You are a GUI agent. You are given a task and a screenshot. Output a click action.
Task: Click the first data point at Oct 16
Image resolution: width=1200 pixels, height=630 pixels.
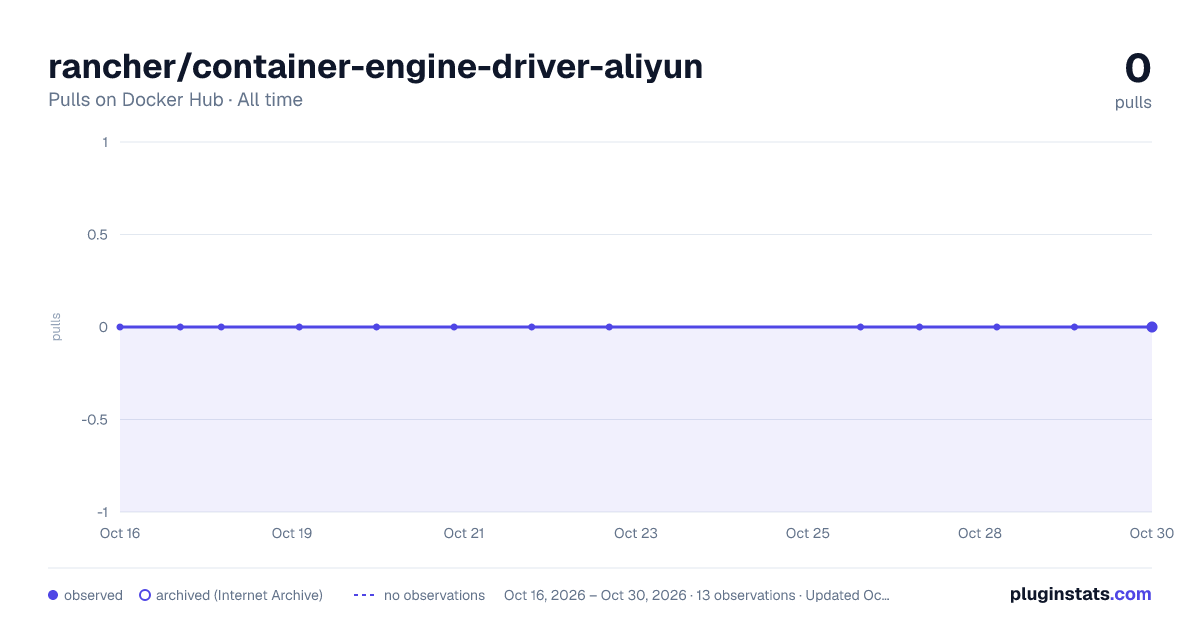(x=120, y=327)
